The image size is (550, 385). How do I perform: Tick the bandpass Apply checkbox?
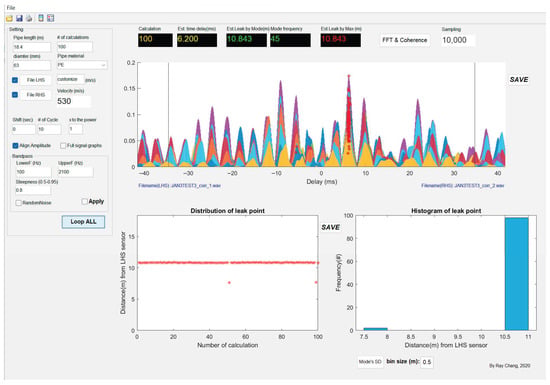pyautogui.click(x=84, y=202)
